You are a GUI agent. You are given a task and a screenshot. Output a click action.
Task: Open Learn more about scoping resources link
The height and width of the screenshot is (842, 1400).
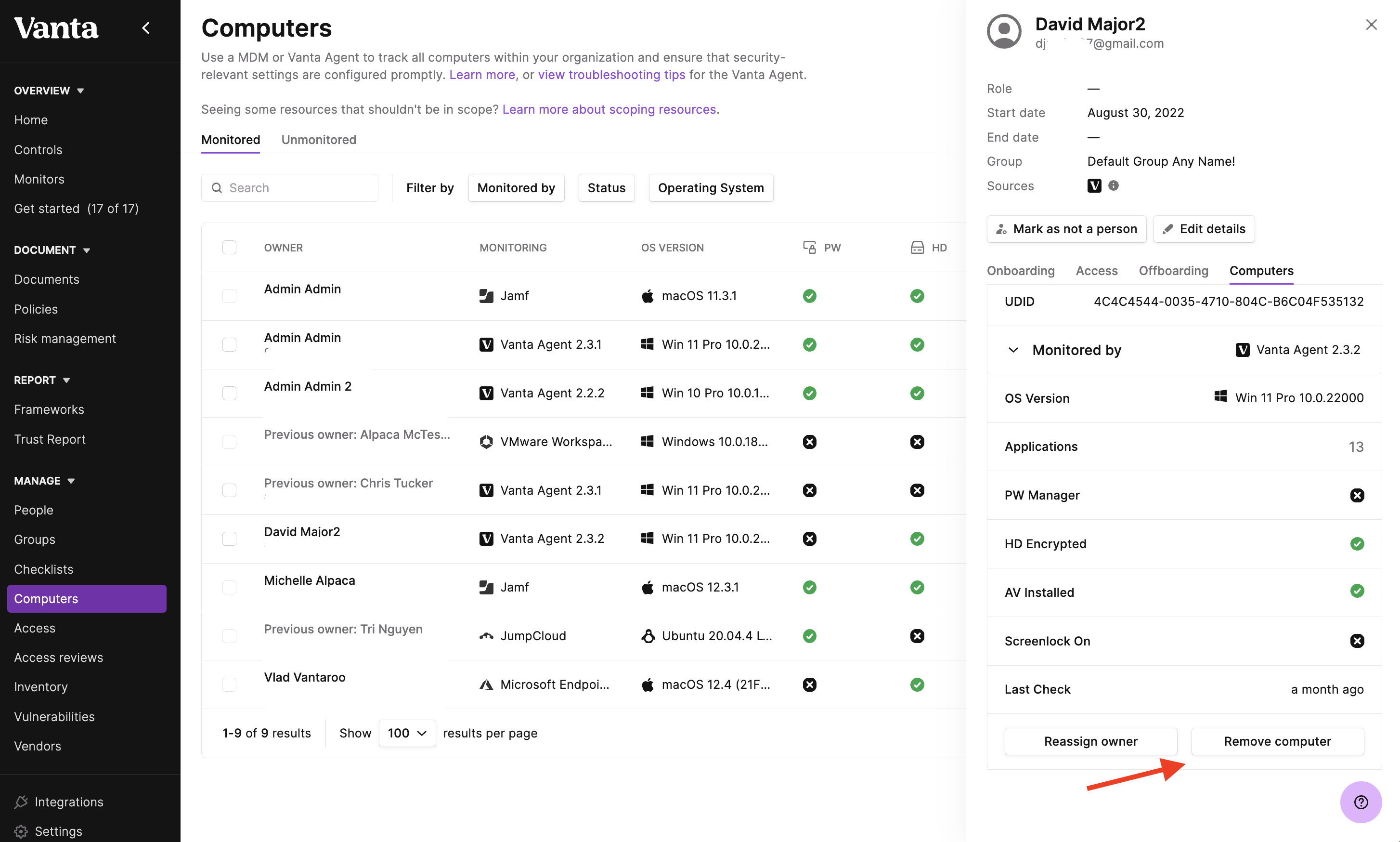click(609, 109)
